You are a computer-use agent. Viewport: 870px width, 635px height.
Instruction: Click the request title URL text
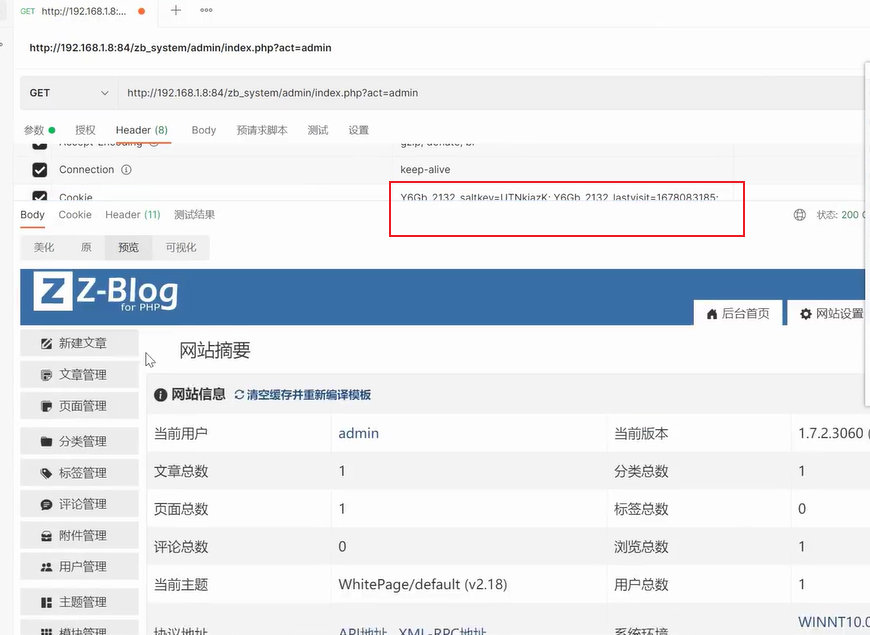(x=180, y=48)
